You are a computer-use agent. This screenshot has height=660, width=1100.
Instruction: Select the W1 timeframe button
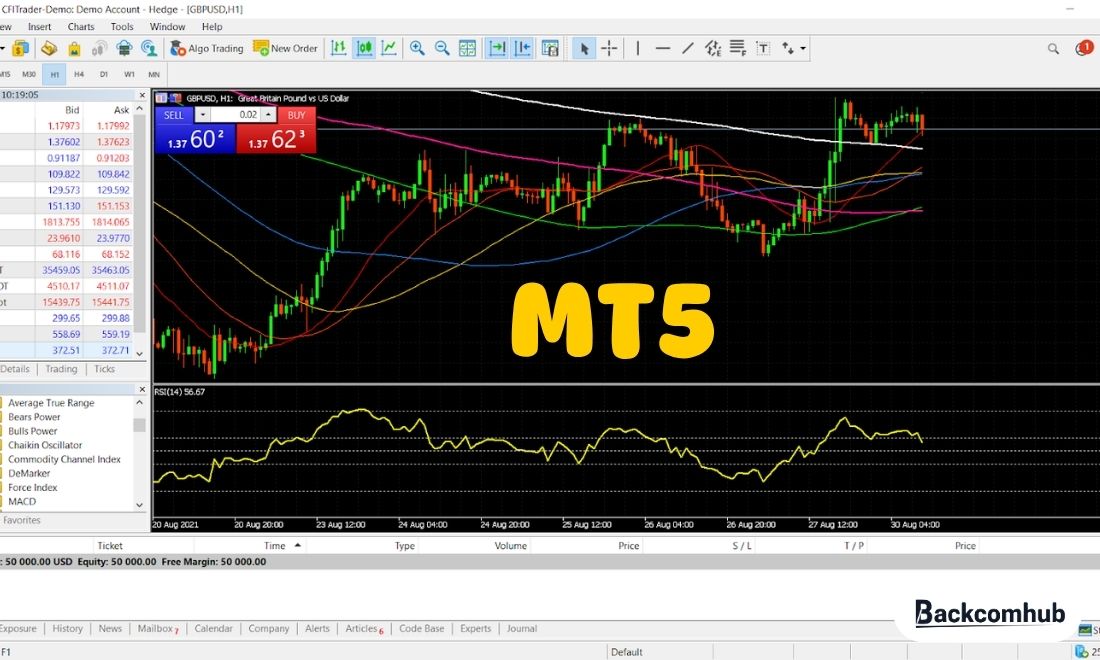click(x=129, y=74)
